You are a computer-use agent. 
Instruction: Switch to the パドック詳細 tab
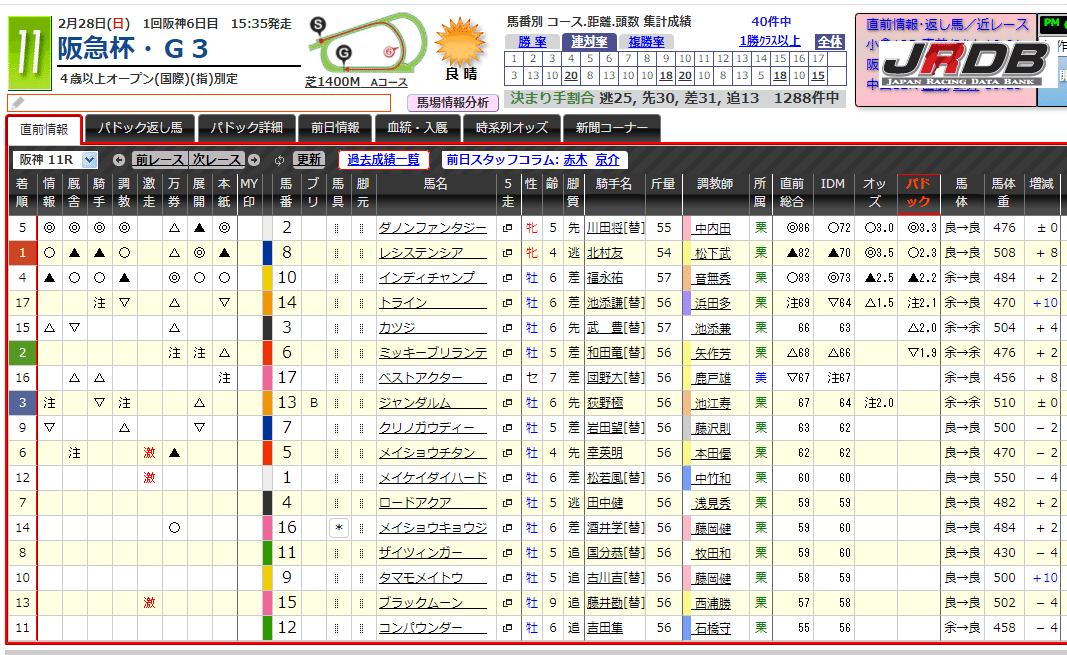(246, 128)
